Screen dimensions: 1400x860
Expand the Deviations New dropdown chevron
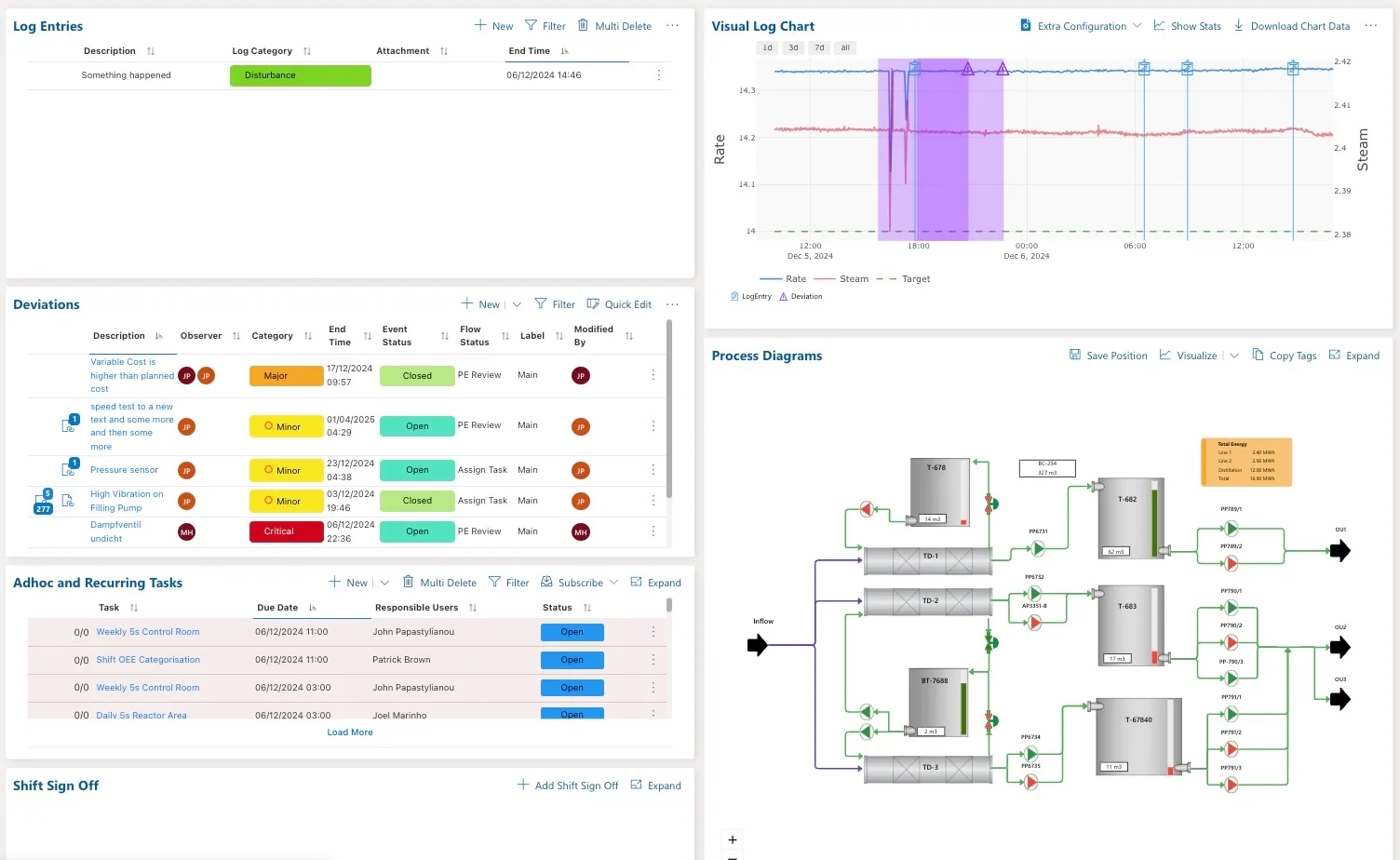coord(517,304)
